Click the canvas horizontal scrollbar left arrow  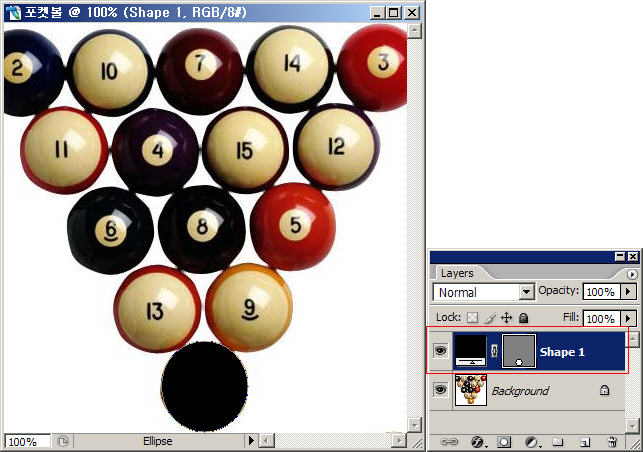point(267,441)
